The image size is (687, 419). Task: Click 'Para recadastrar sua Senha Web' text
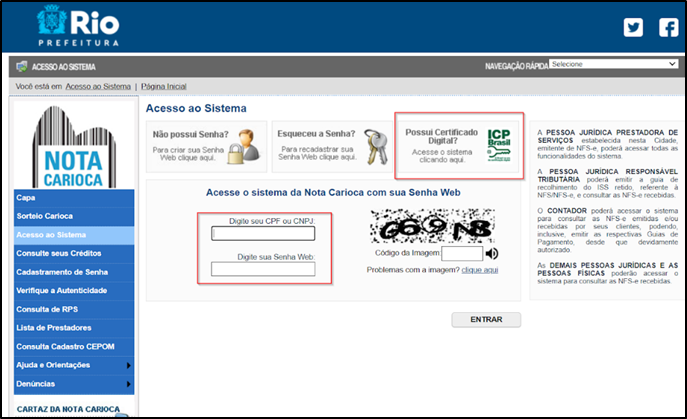317,153
